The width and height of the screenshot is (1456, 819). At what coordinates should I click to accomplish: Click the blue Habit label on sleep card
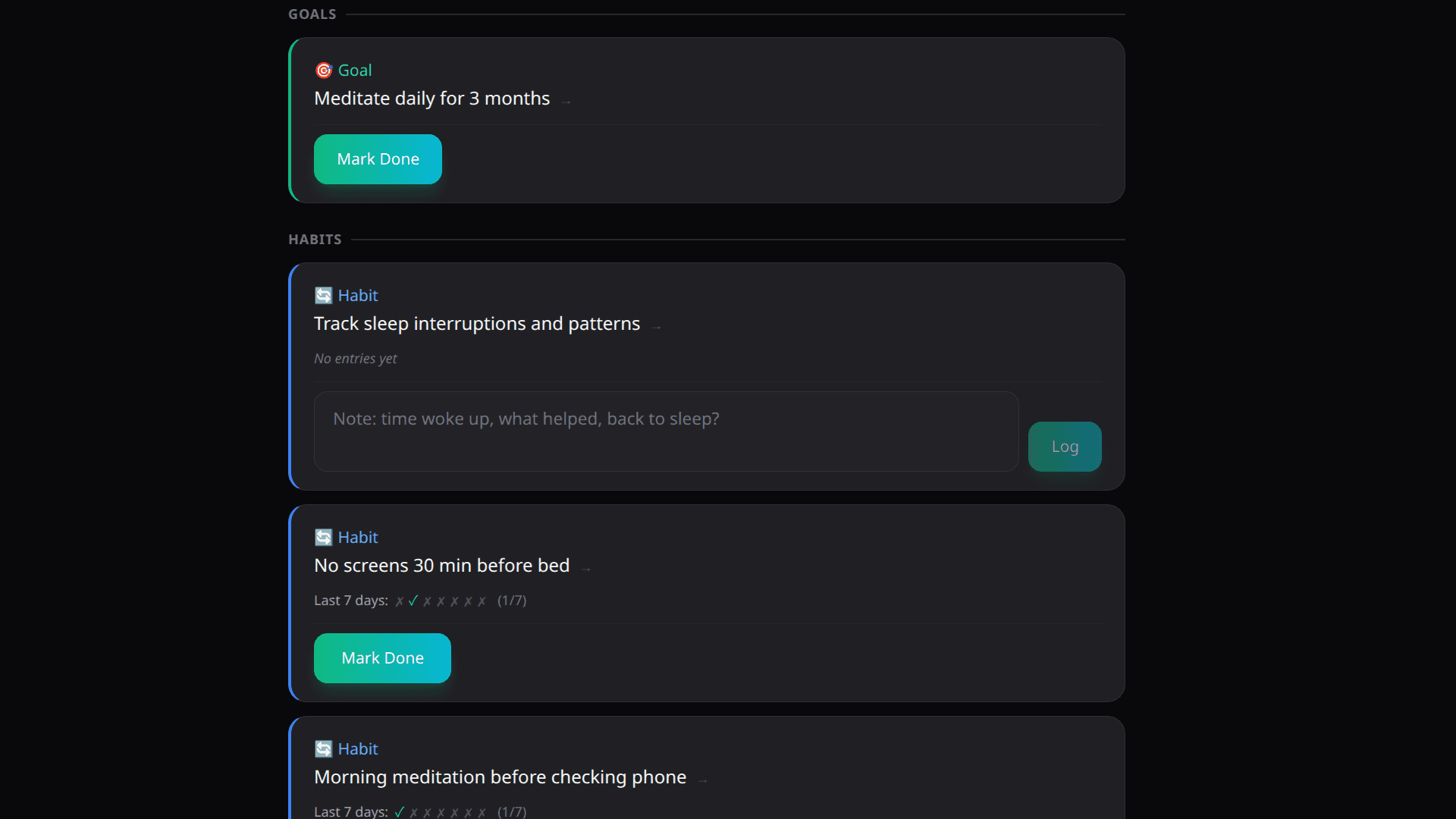pyautogui.click(x=357, y=295)
